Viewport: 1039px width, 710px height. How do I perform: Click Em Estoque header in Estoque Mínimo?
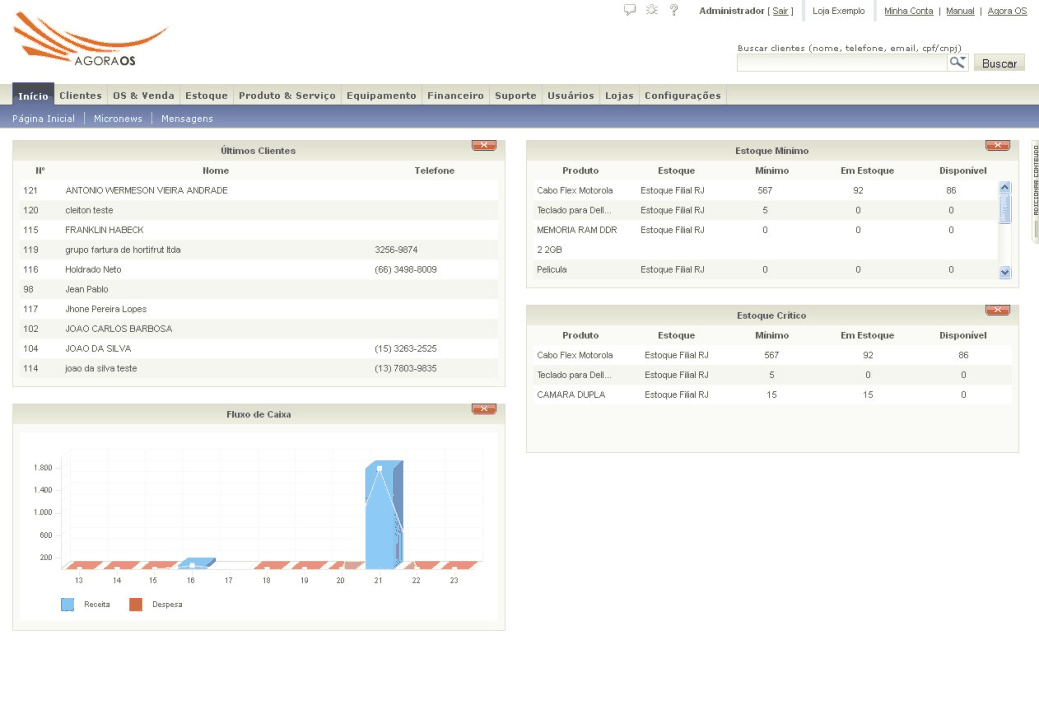tap(867, 170)
